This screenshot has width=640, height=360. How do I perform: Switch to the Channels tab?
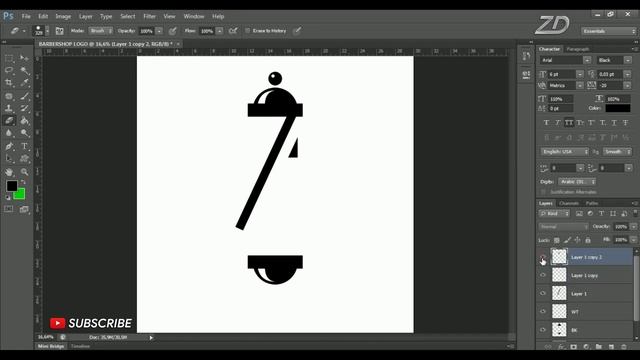(569, 203)
